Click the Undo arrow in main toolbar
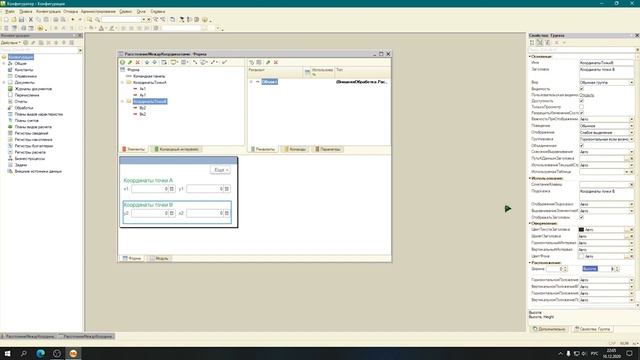This screenshot has height=360, width=640. 73,20
